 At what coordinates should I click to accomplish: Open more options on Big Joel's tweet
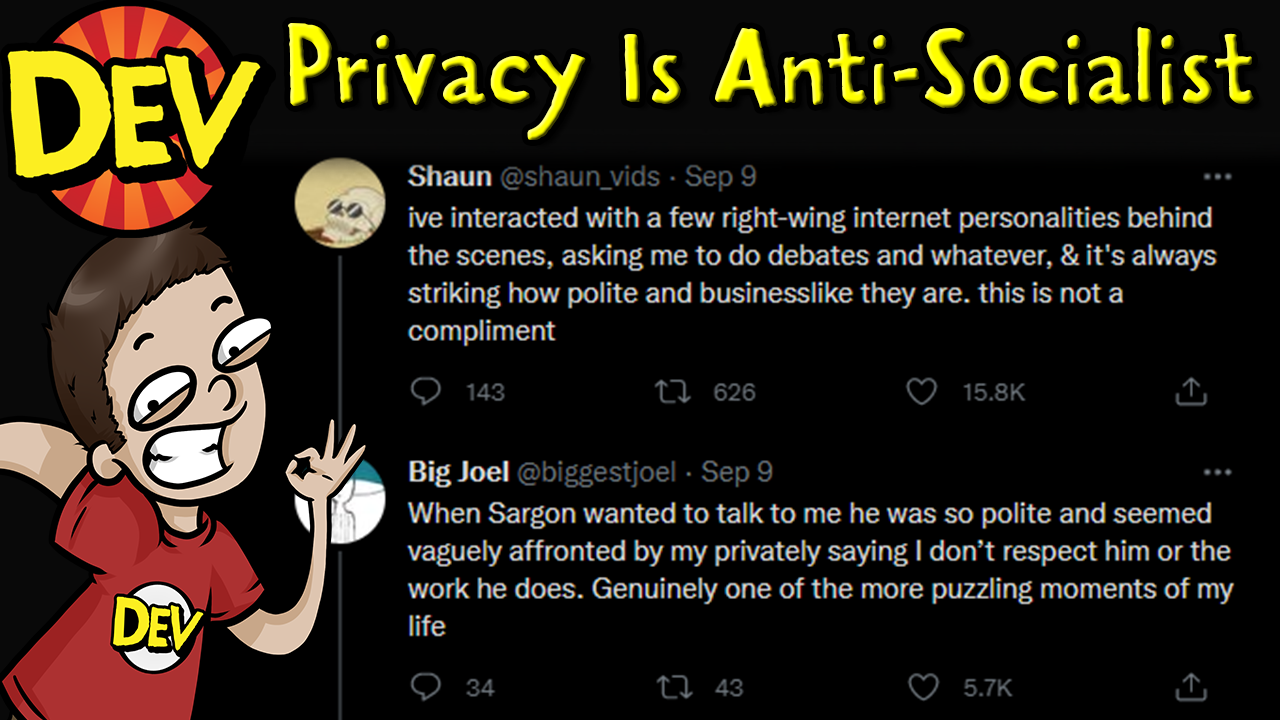point(1217,472)
